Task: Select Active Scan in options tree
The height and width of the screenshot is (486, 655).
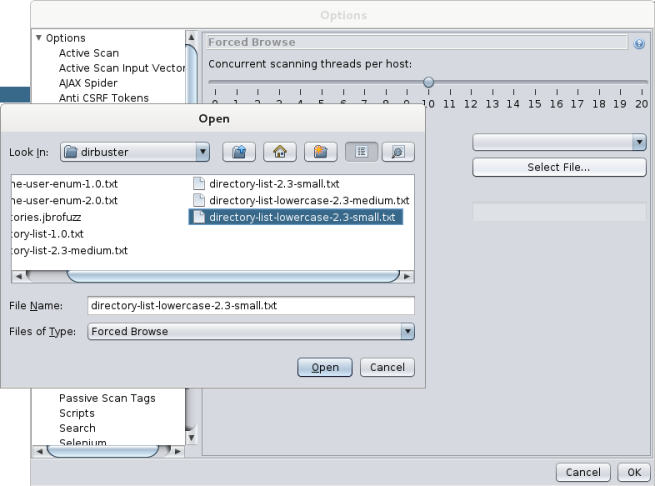Action: point(88,53)
